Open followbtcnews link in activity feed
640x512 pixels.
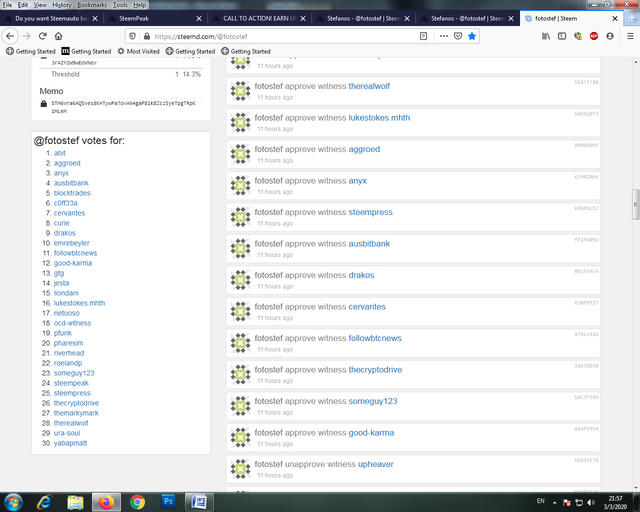(375, 338)
